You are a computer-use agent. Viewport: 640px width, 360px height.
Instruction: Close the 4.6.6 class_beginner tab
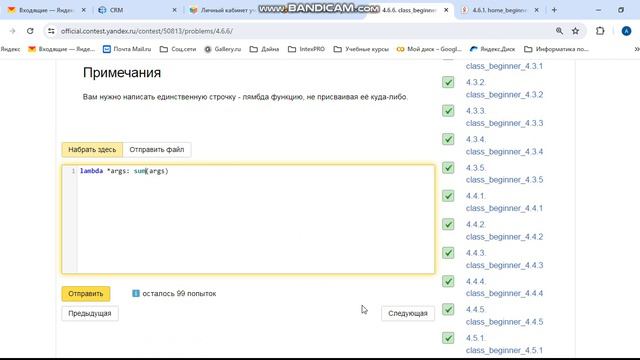coord(446,10)
